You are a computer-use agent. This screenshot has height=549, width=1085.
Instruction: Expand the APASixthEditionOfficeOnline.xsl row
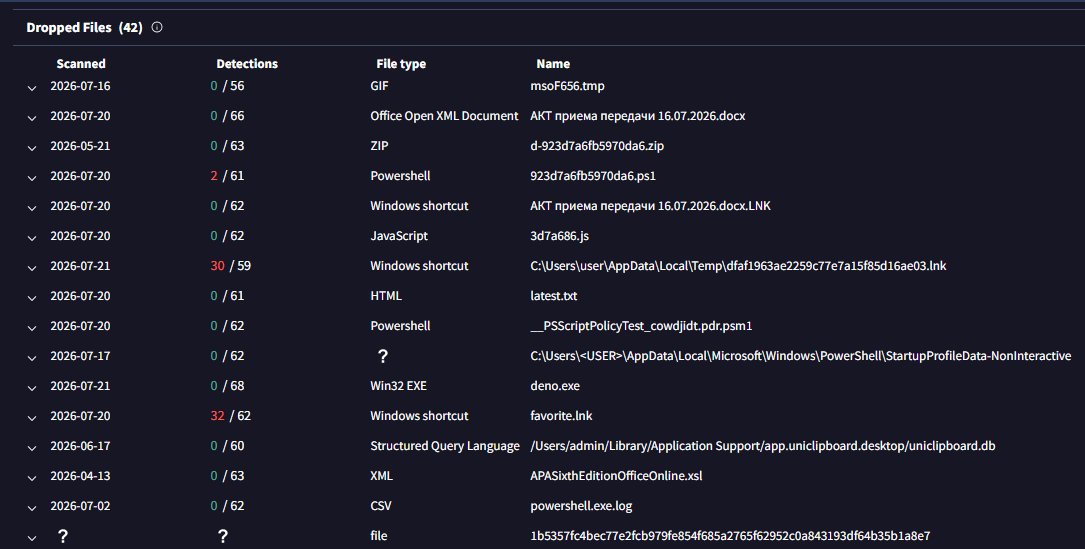point(32,478)
